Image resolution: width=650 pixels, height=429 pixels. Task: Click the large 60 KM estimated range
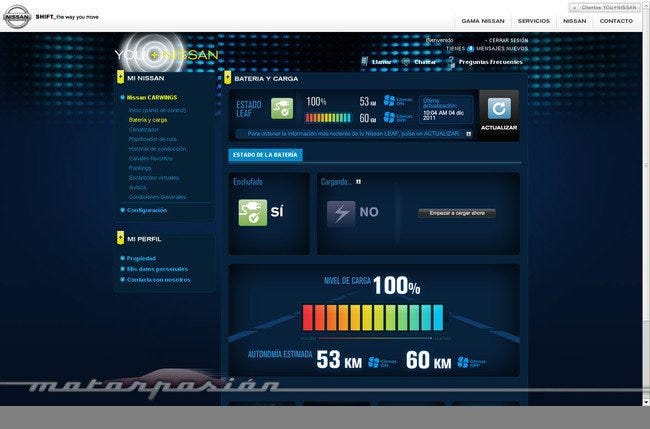429,360
